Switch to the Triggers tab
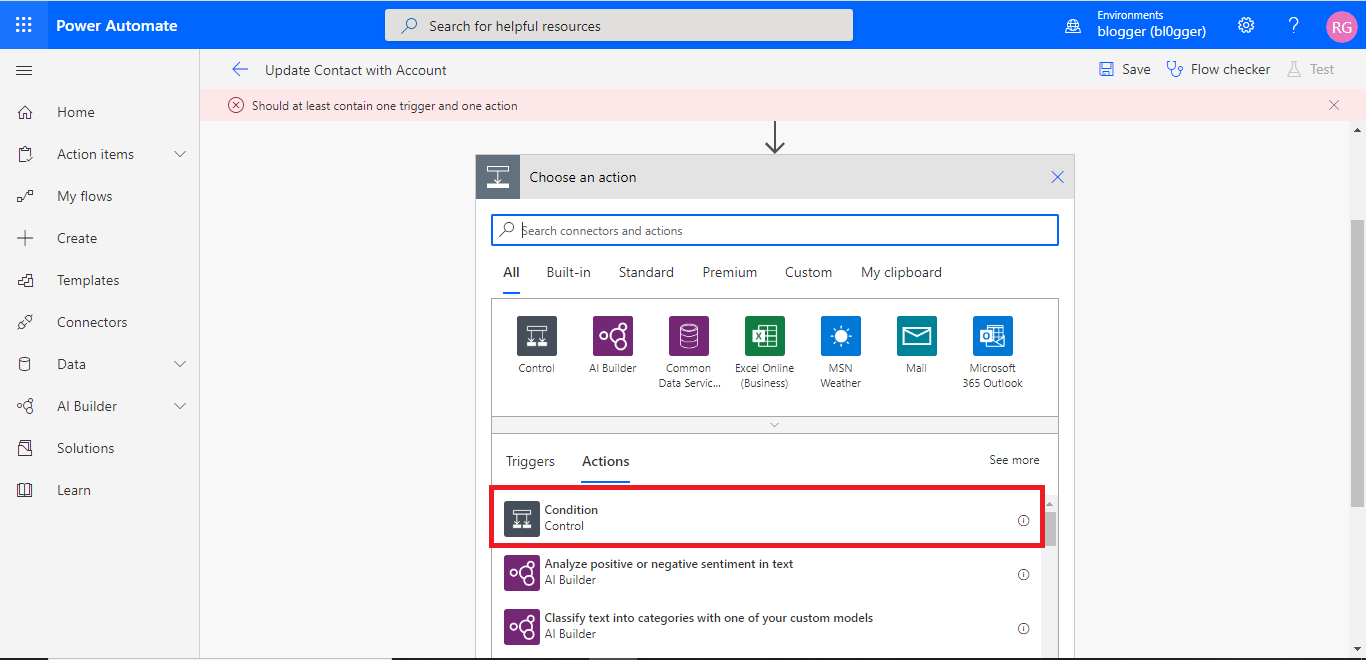1366x660 pixels. 530,461
